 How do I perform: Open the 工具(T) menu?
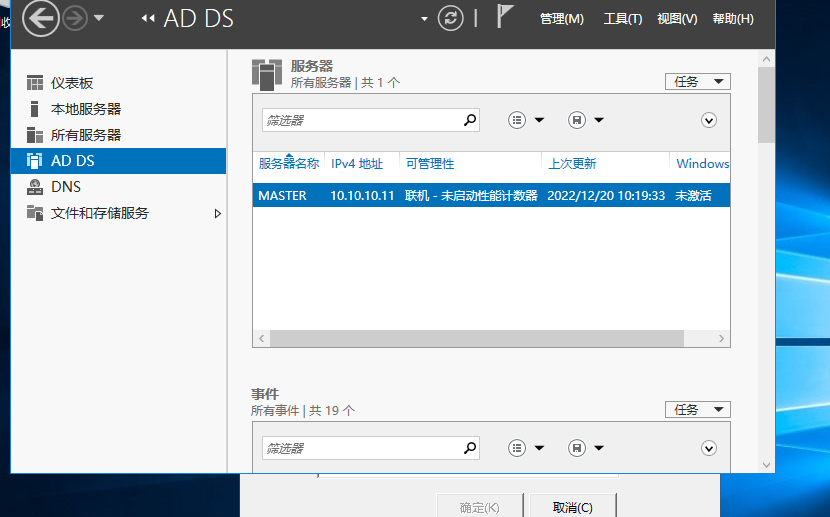(623, 19)
